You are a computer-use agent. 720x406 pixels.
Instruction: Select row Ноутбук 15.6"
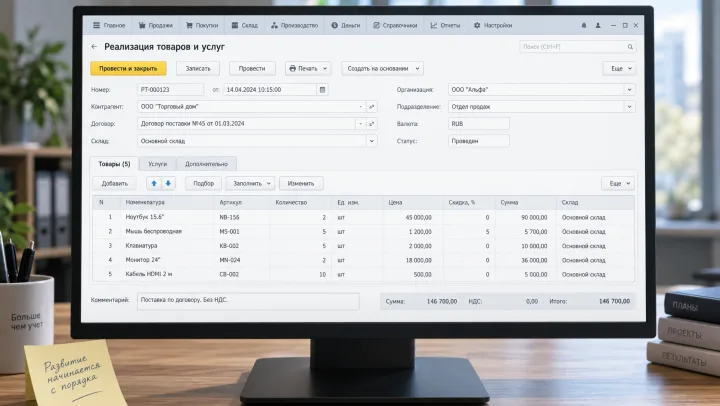pyautogui.click(x=363, y=217)
